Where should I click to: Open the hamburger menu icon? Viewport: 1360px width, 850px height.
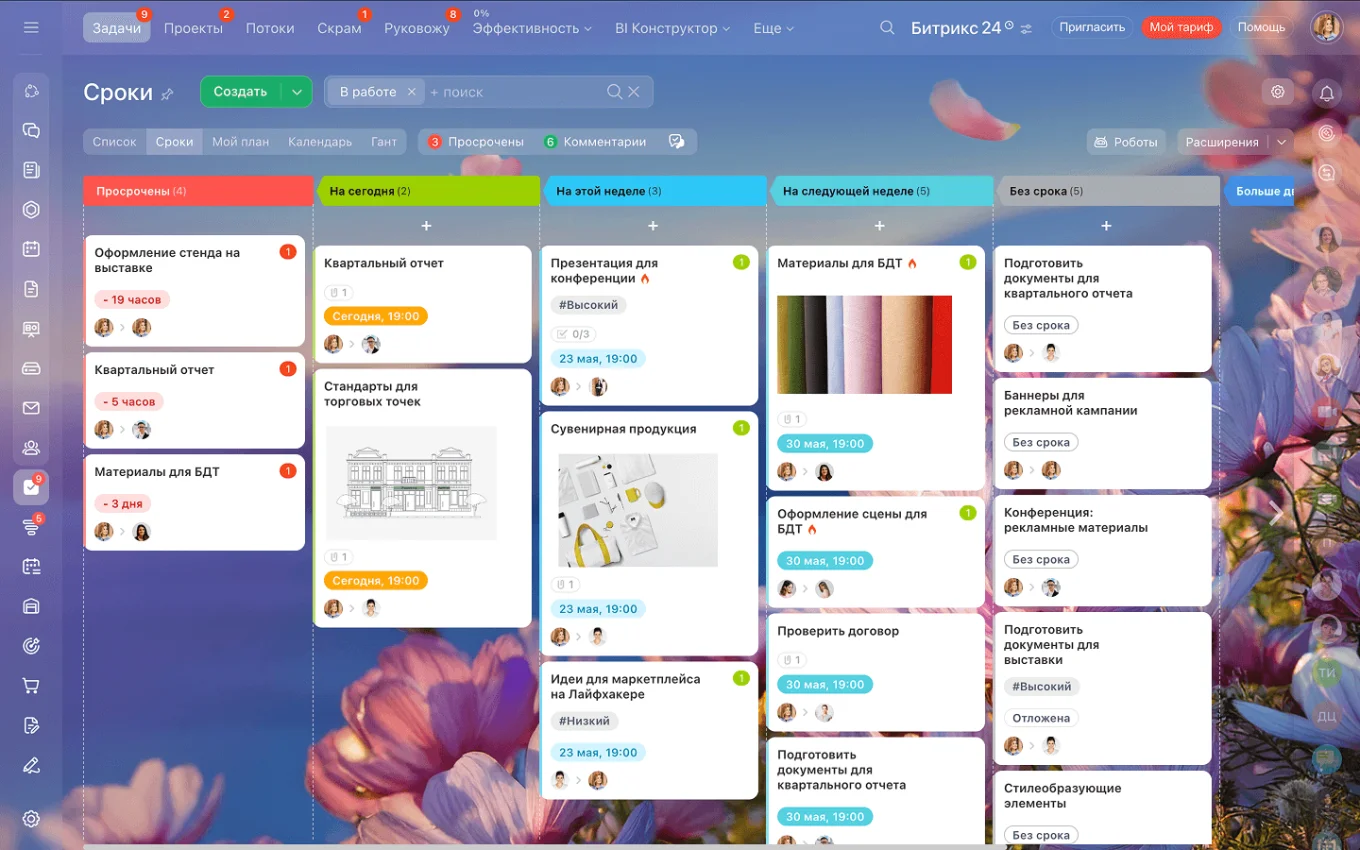(x=31, y=27)
